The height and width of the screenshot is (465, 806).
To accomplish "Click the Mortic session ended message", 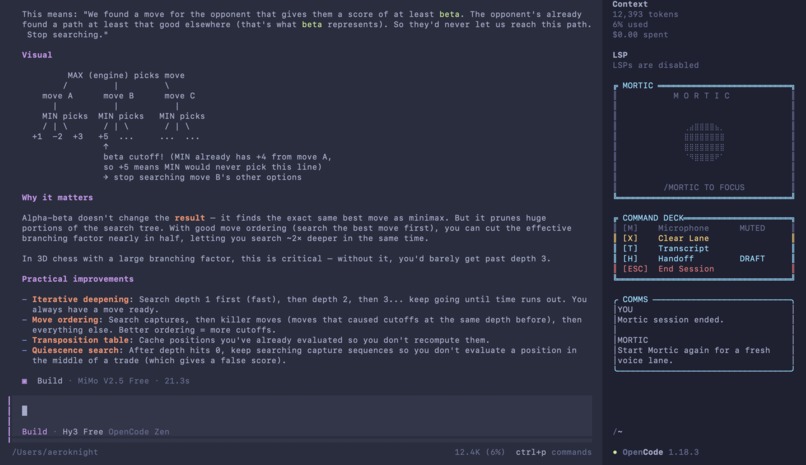I will coord(670,320).
